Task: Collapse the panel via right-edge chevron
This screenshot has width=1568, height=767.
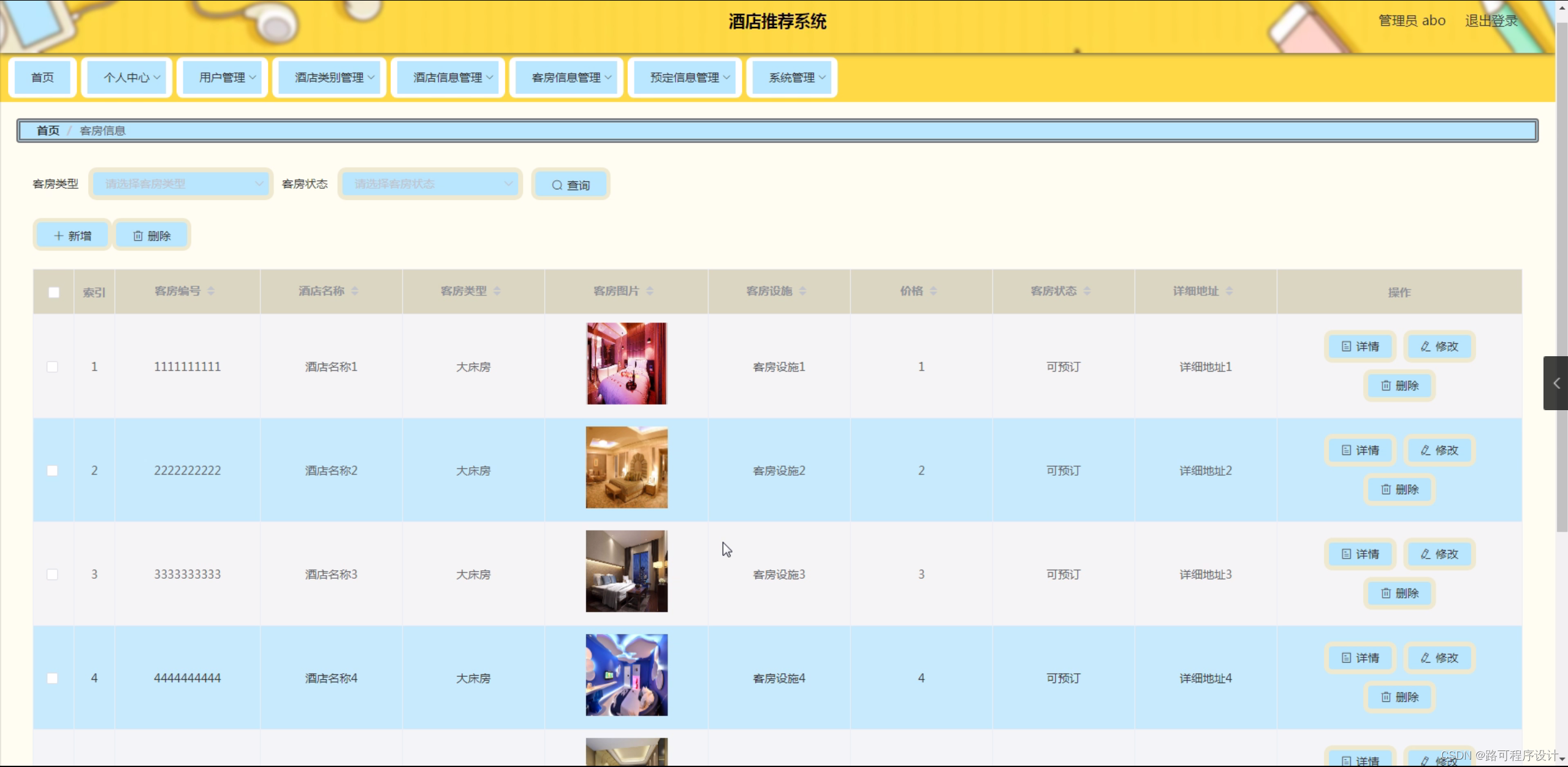Action: click(1556, 383)
